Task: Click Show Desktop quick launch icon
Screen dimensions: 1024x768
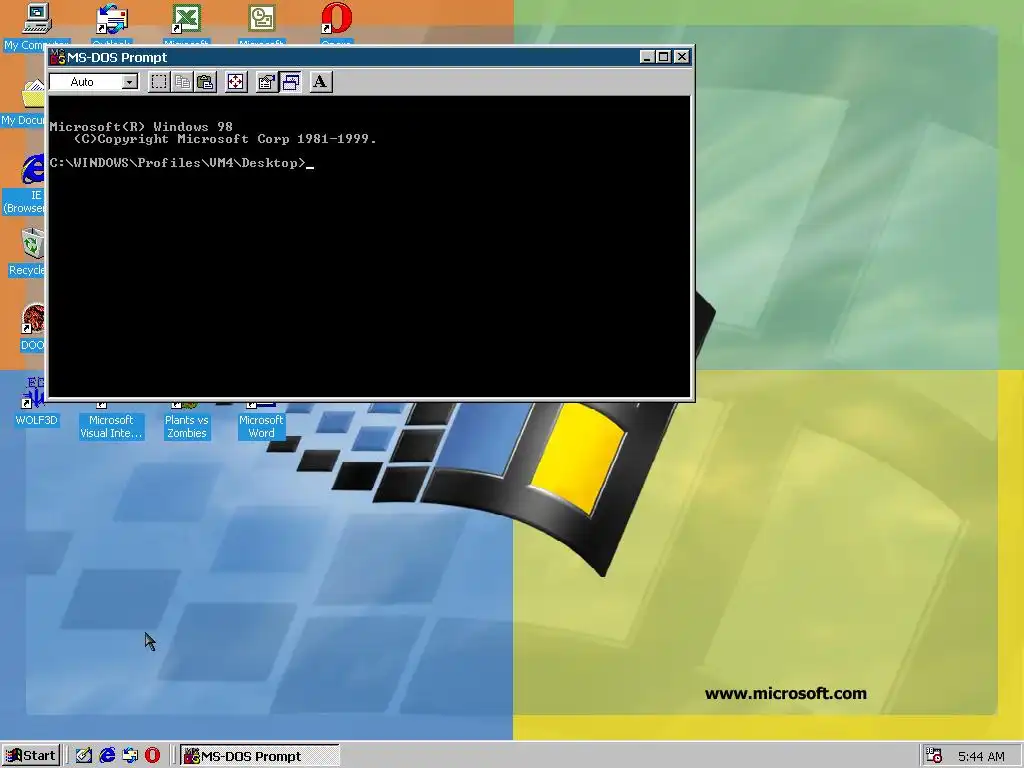Action: tap(84, 756)
